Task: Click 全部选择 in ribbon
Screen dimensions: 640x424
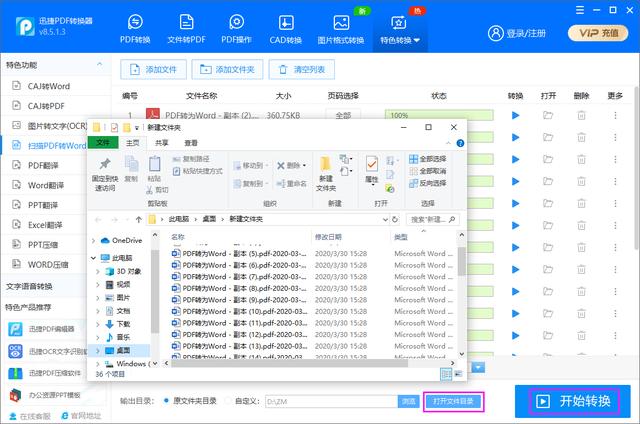Action: coord(428,159)
